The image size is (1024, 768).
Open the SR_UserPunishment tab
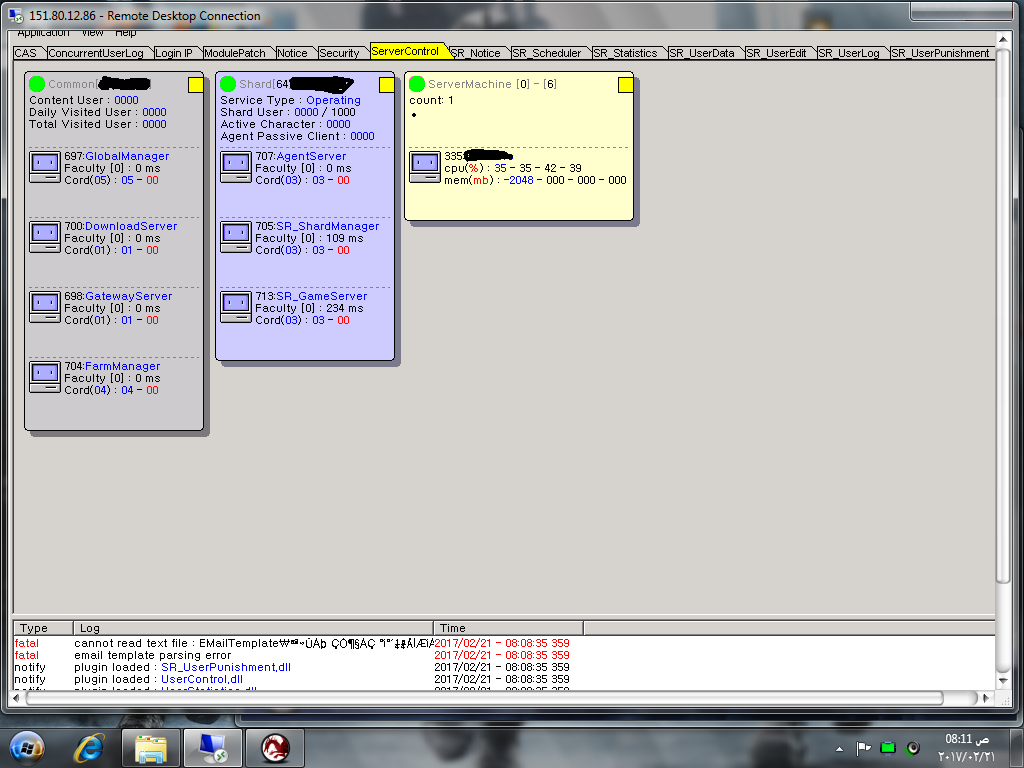click(x=941, y=53)
